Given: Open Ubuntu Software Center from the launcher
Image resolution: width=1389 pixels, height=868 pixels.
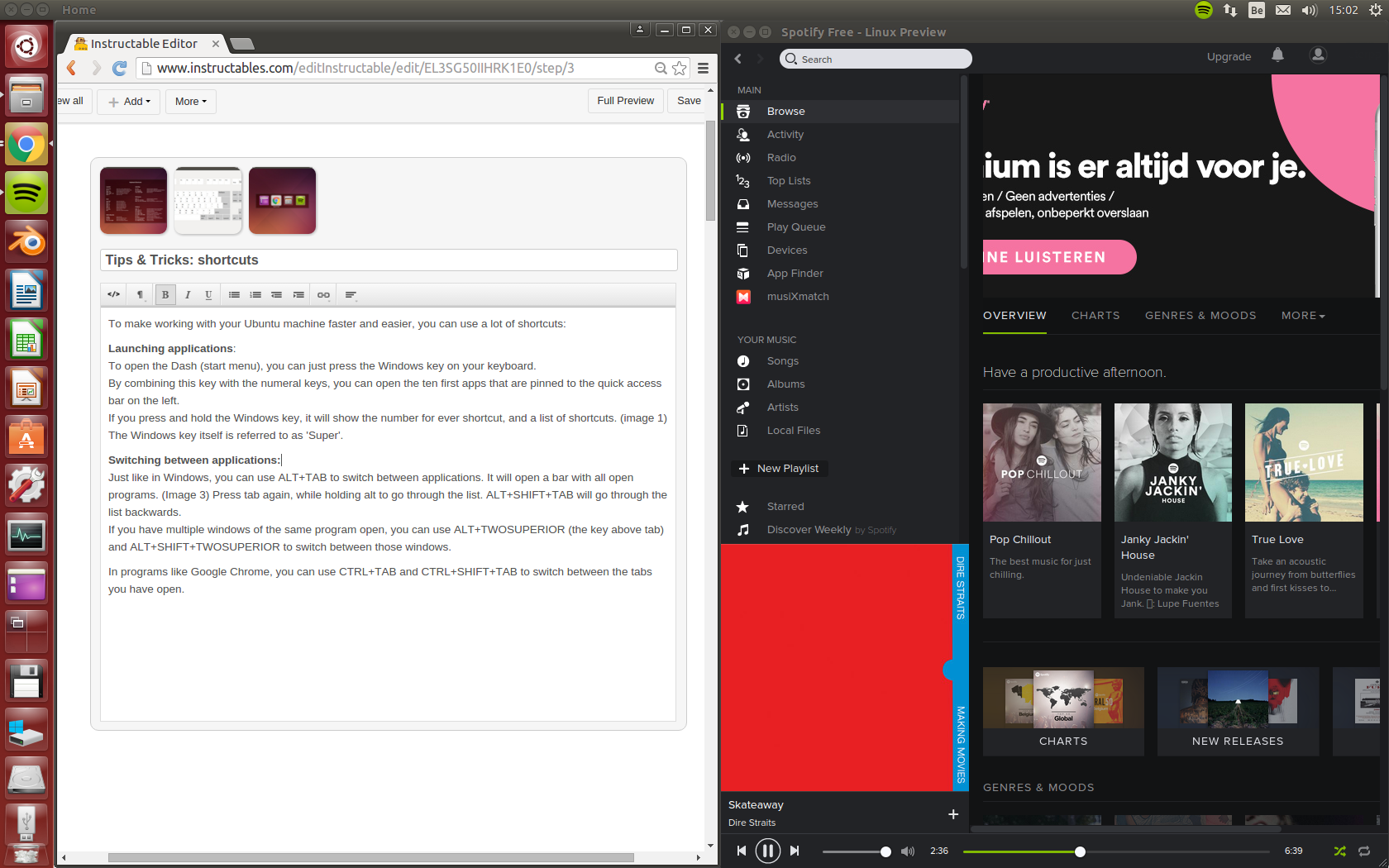Looking at the screenshot, I should click(26, 436).
